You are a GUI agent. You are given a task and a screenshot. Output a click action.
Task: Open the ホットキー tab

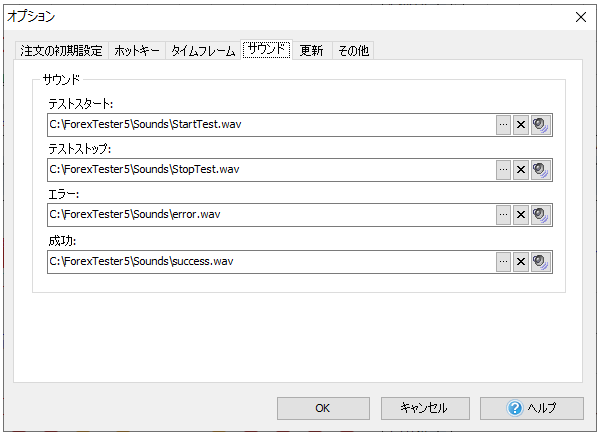137,51
